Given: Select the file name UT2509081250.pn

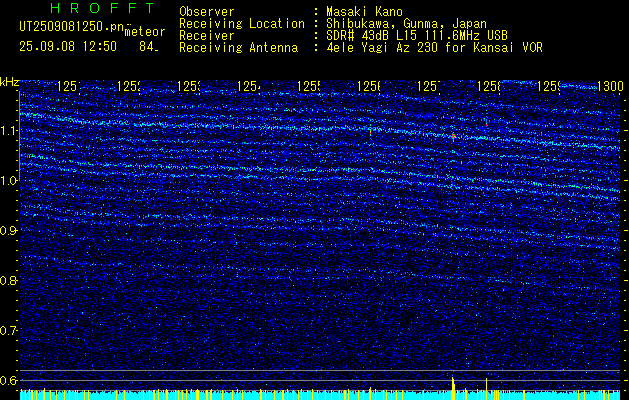Looking at the screenshot, I should click(x=72, y=27).
